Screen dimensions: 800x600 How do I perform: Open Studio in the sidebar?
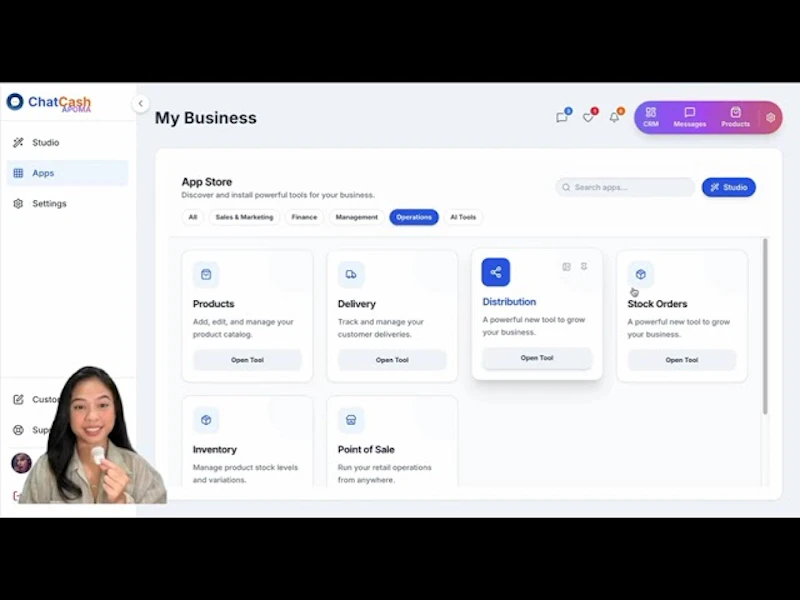tap(67, 142)
